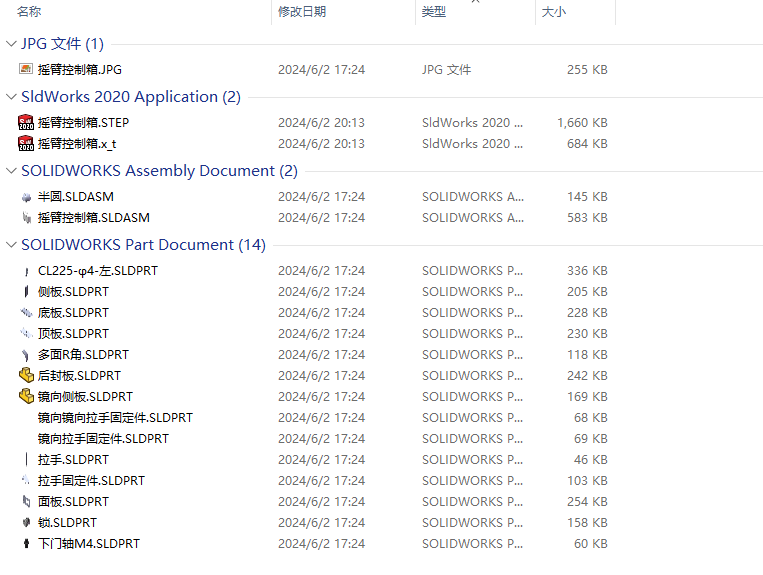Collapse the JPG 文件 (1) group

[11, 44]
